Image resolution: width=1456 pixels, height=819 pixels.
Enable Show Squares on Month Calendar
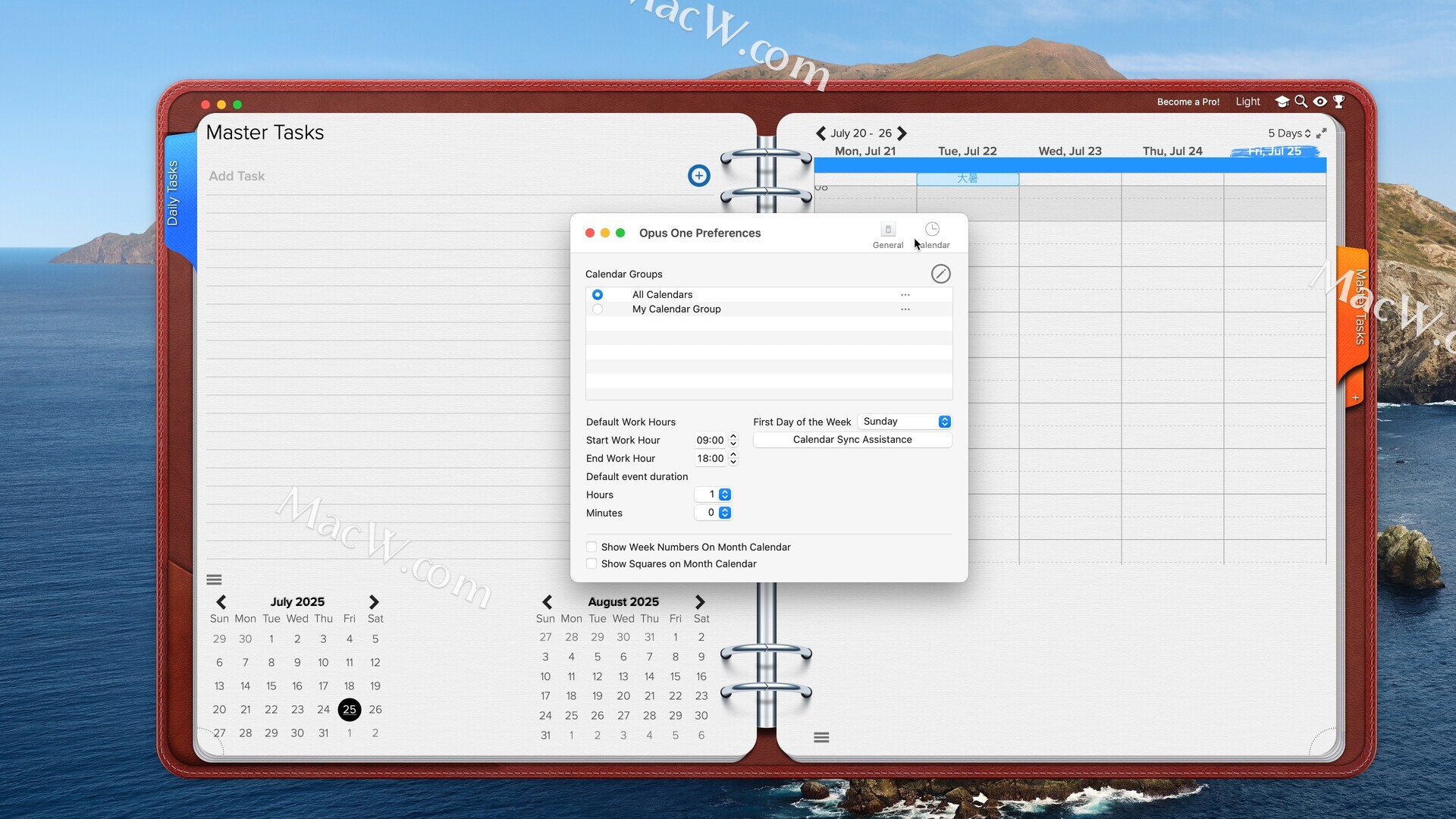591,563
